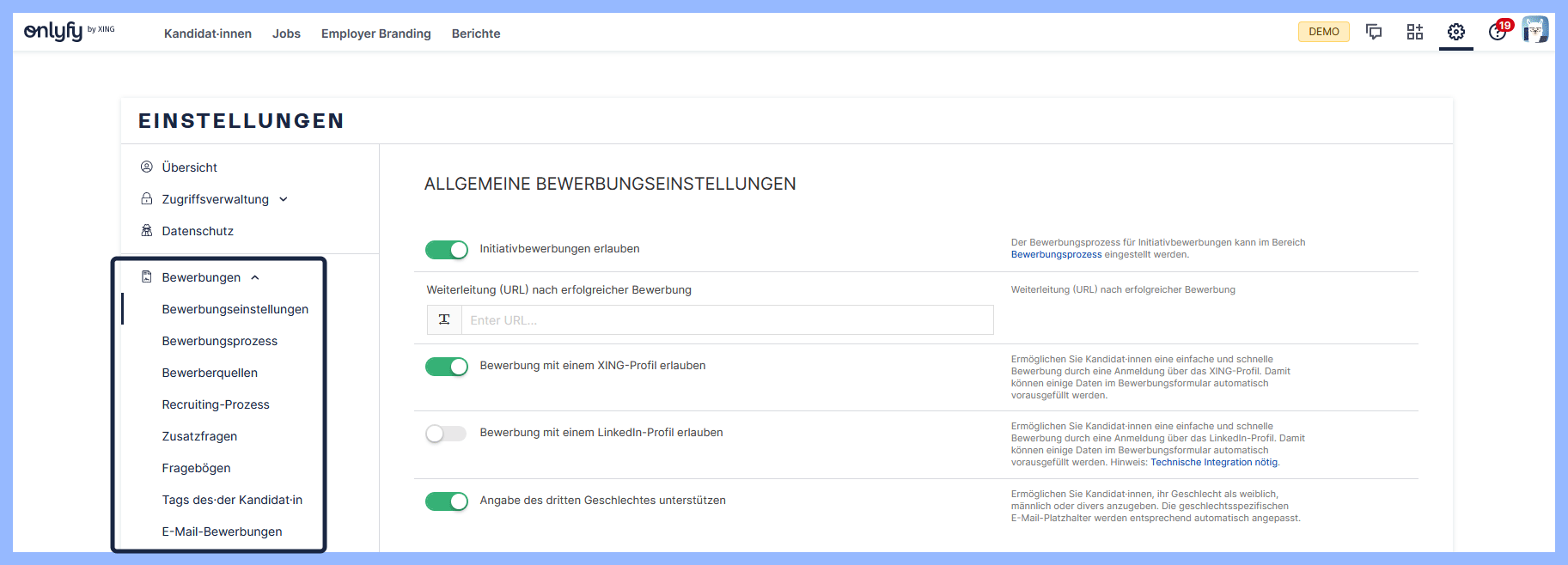Open Fragebögen submenu item
Image resolution: width=1568 pixels, height=565 pixels.
tap(196, 468)
